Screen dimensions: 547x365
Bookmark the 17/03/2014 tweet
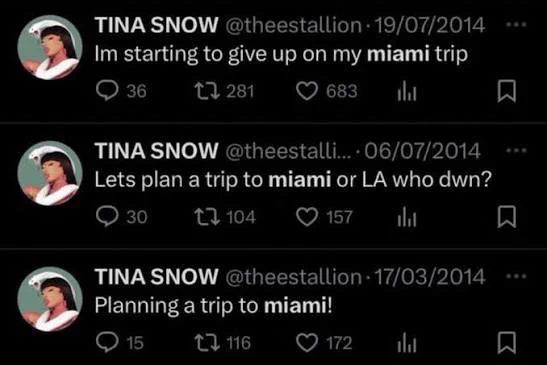pyautogui.click(x=507, y=343)
